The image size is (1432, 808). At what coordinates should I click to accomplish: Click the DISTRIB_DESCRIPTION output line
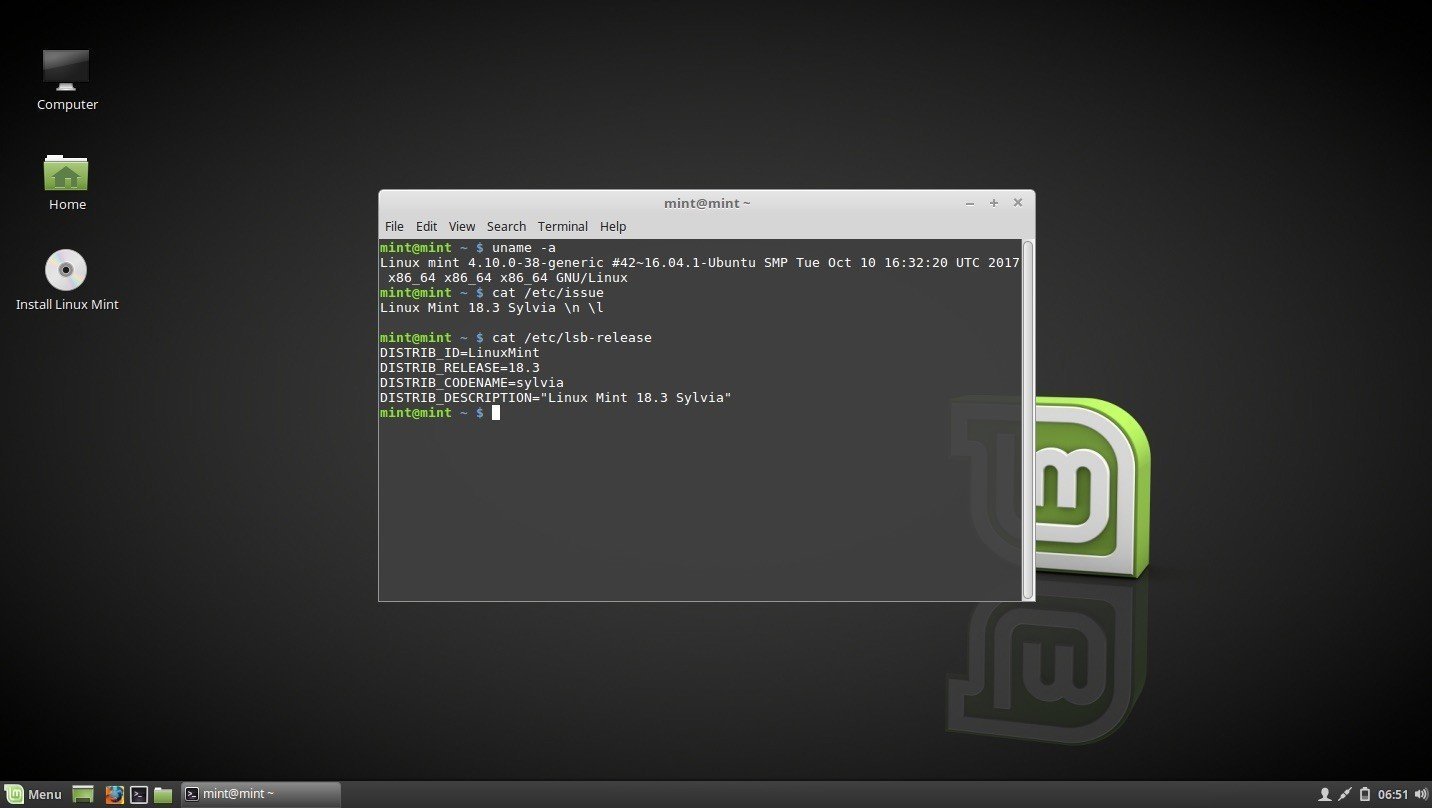556,397
